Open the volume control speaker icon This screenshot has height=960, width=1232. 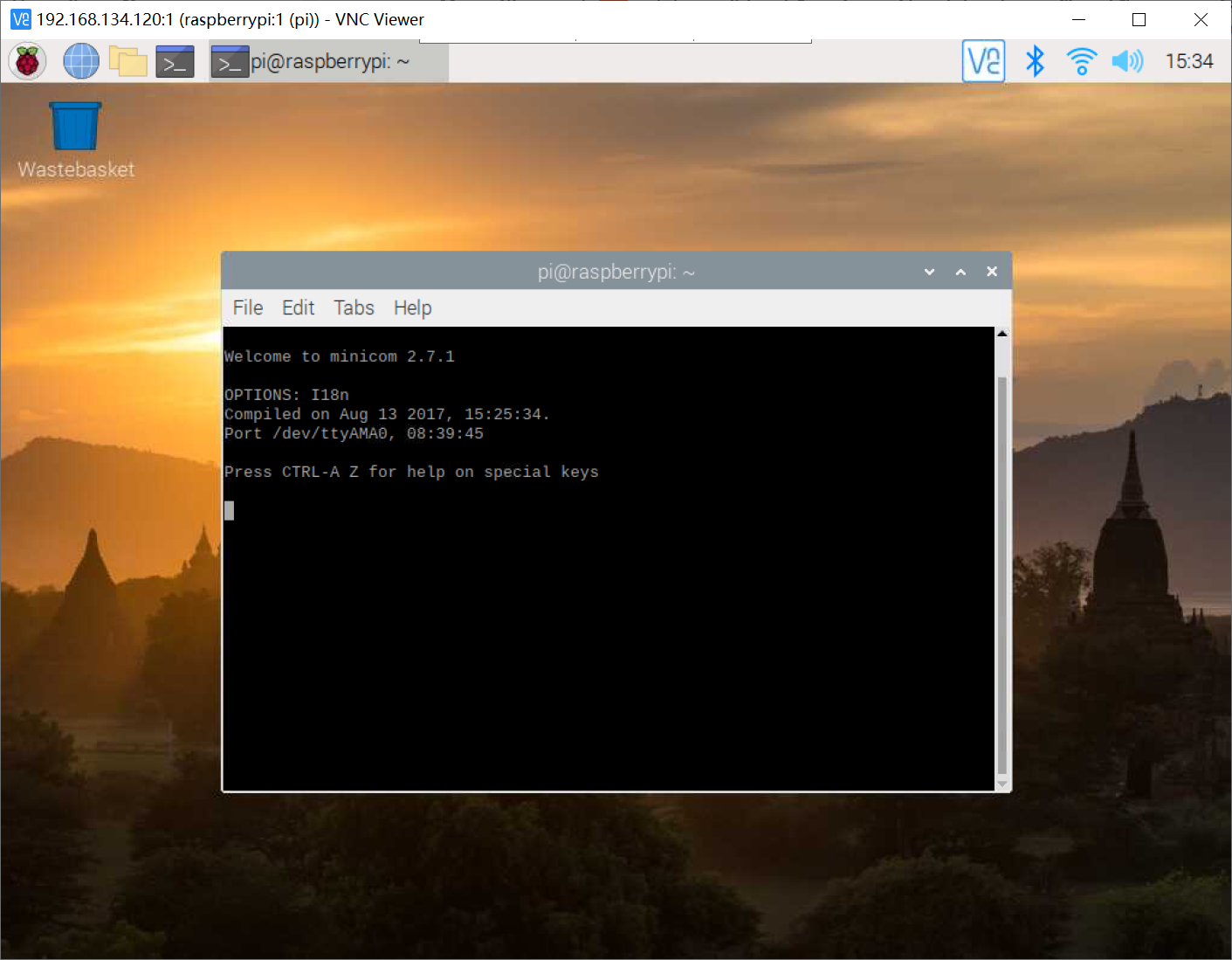1127,61
